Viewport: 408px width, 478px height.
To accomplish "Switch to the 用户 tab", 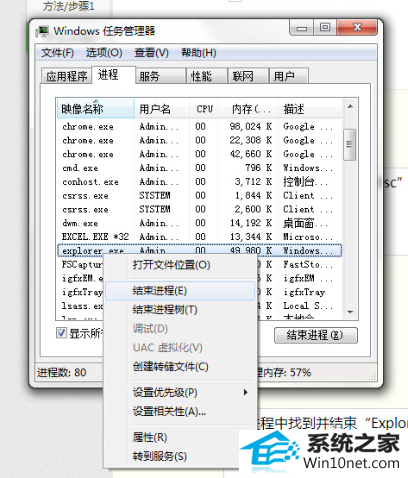I will point(289,76).
